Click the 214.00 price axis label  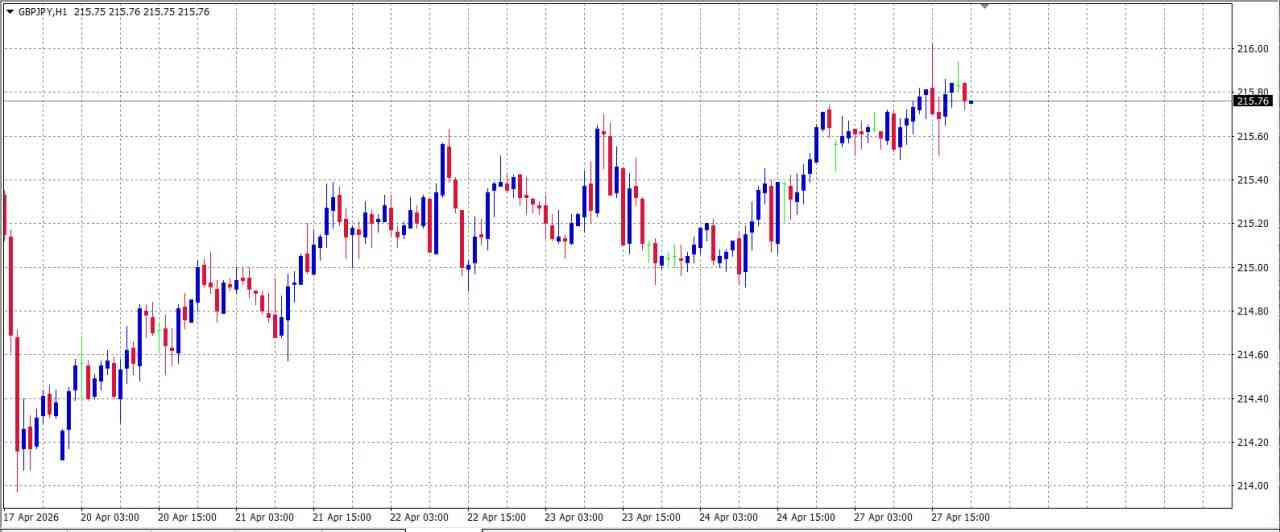pyautogui.click(x=1252, y=487)
